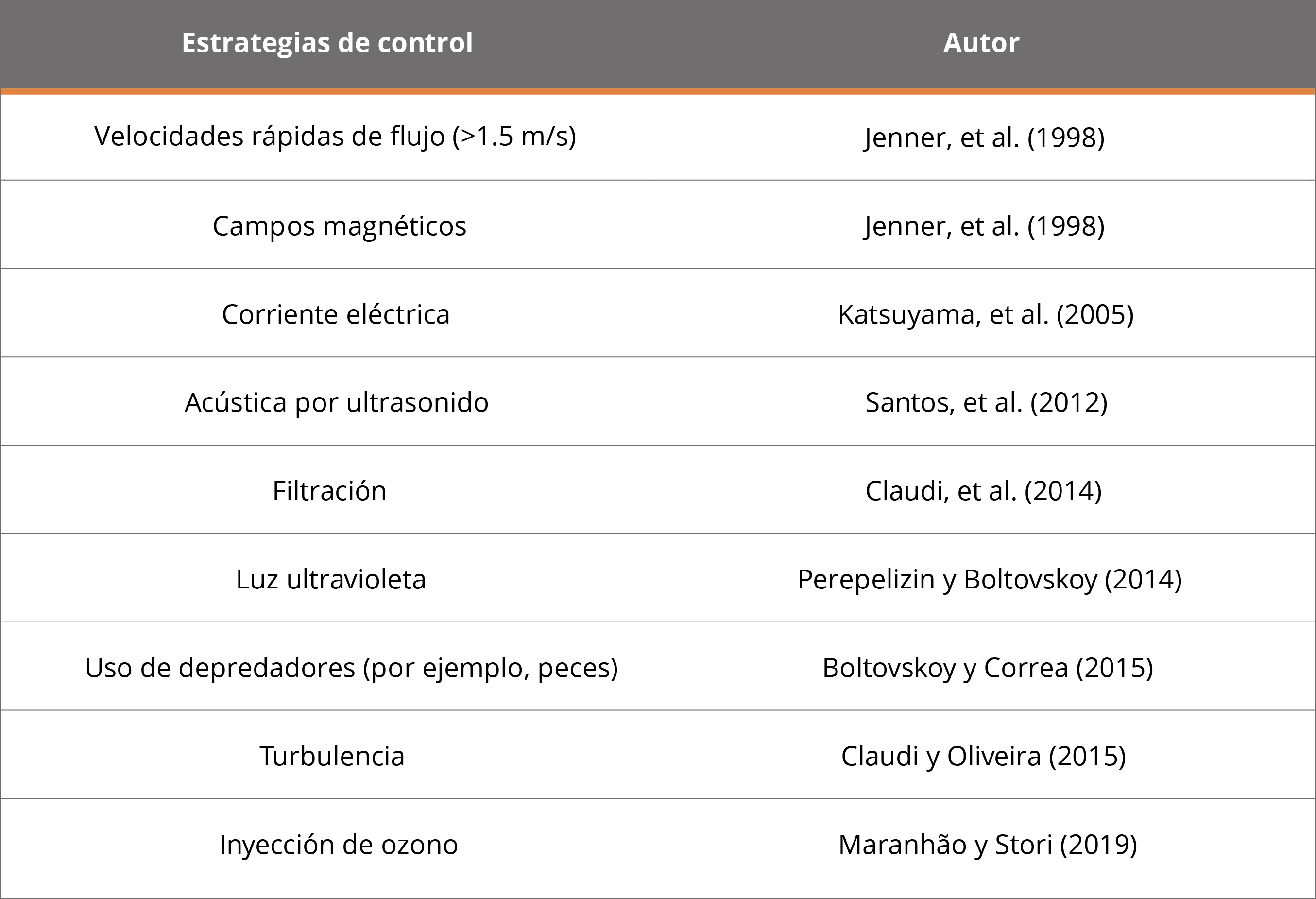Click 'Santos, et al. (2012)' author cell
This screenshot has width=1316, height=899.
(986, 403)
